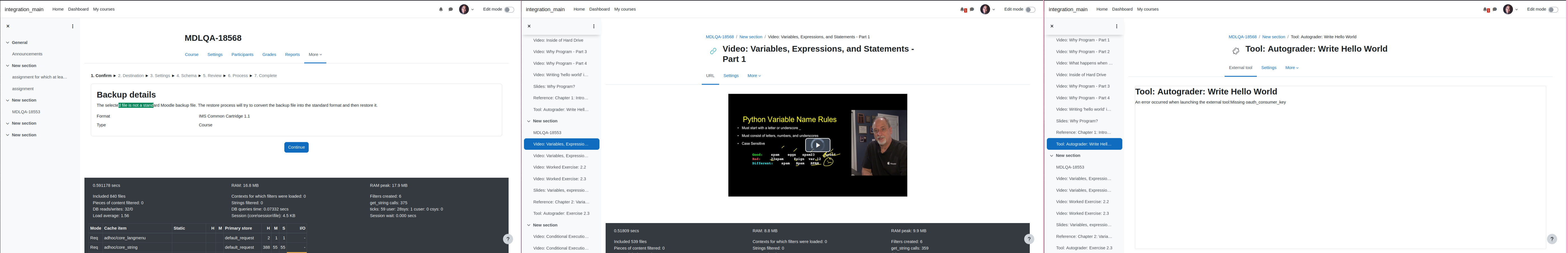Image resolution: width=1568 pixels, height=253 pixels.
Task: Open messaging drawer icon in left window
Action: click(450, 9)
